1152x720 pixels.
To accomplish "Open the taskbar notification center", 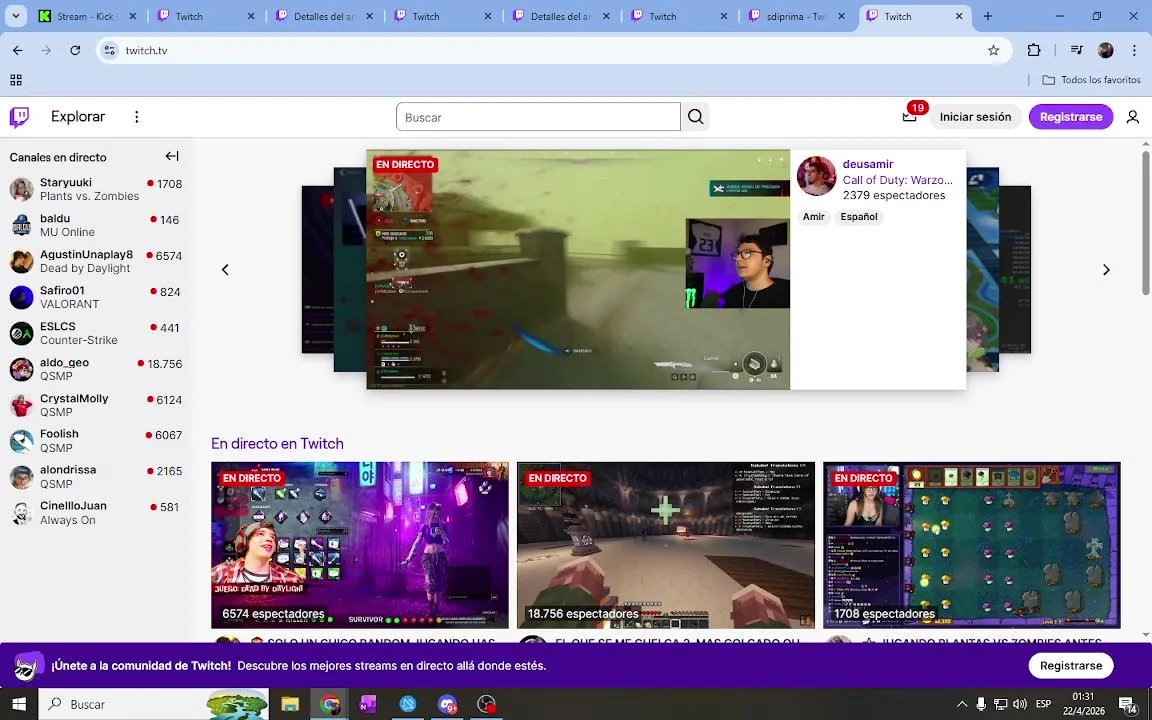I will [1128, 704].
